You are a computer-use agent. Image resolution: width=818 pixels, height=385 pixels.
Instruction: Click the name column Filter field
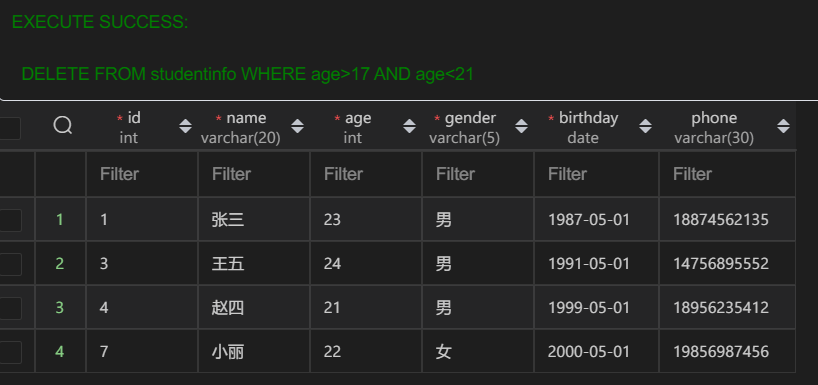pos(254,174)
